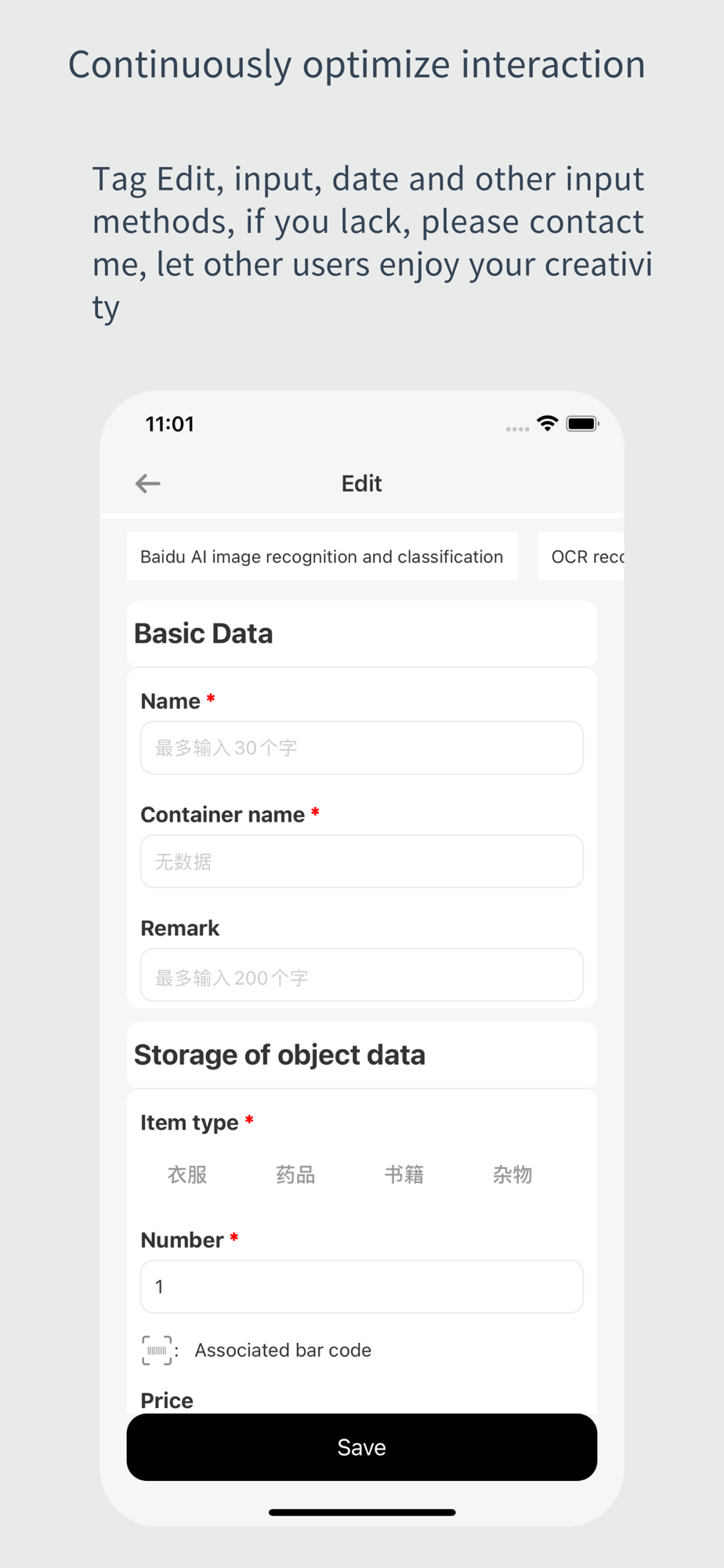This screenshot has height=1568, width=724.
Task: Tap the Wi-Fi status icon
Action: pos(547,423)
